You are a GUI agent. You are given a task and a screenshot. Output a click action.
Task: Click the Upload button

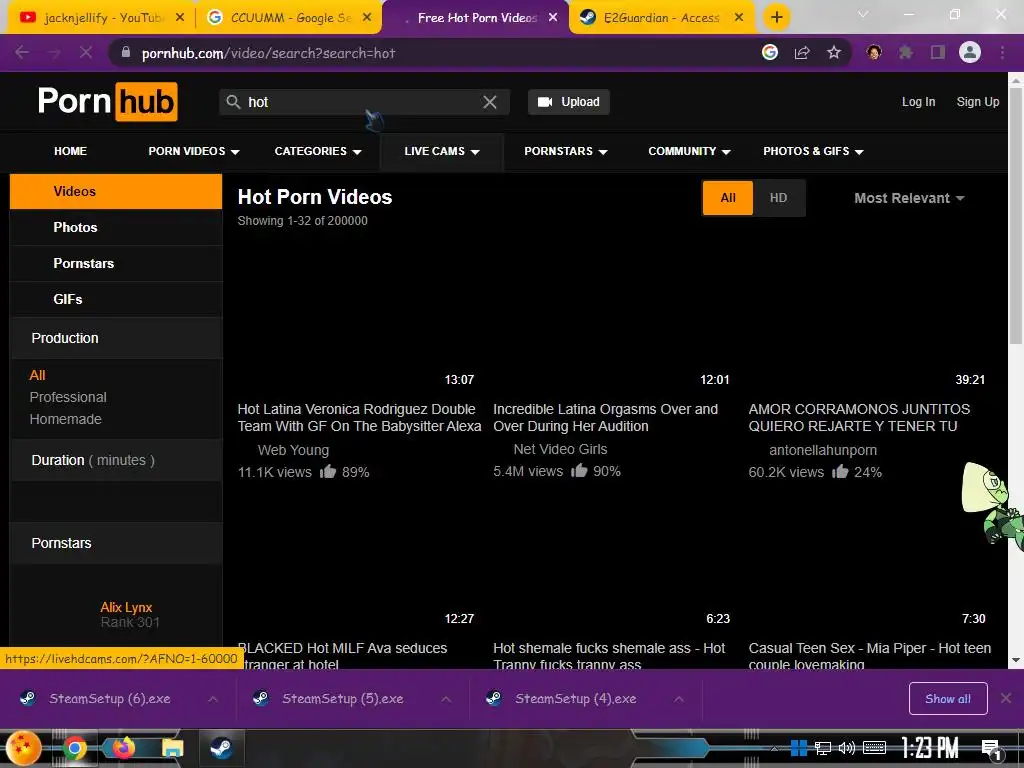[x=569, y=102]
